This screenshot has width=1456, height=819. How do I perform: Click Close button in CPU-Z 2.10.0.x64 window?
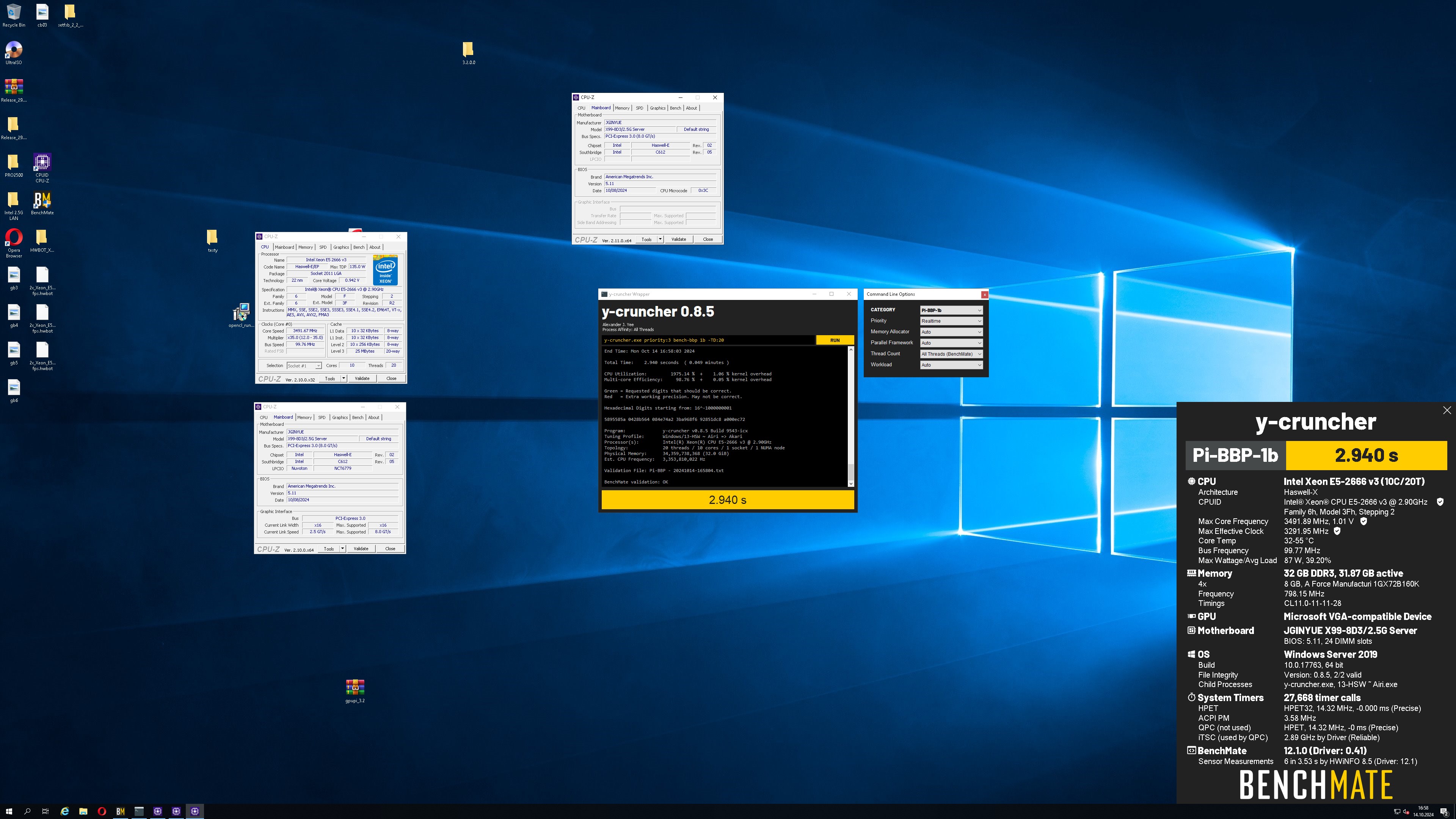(390, 549)
